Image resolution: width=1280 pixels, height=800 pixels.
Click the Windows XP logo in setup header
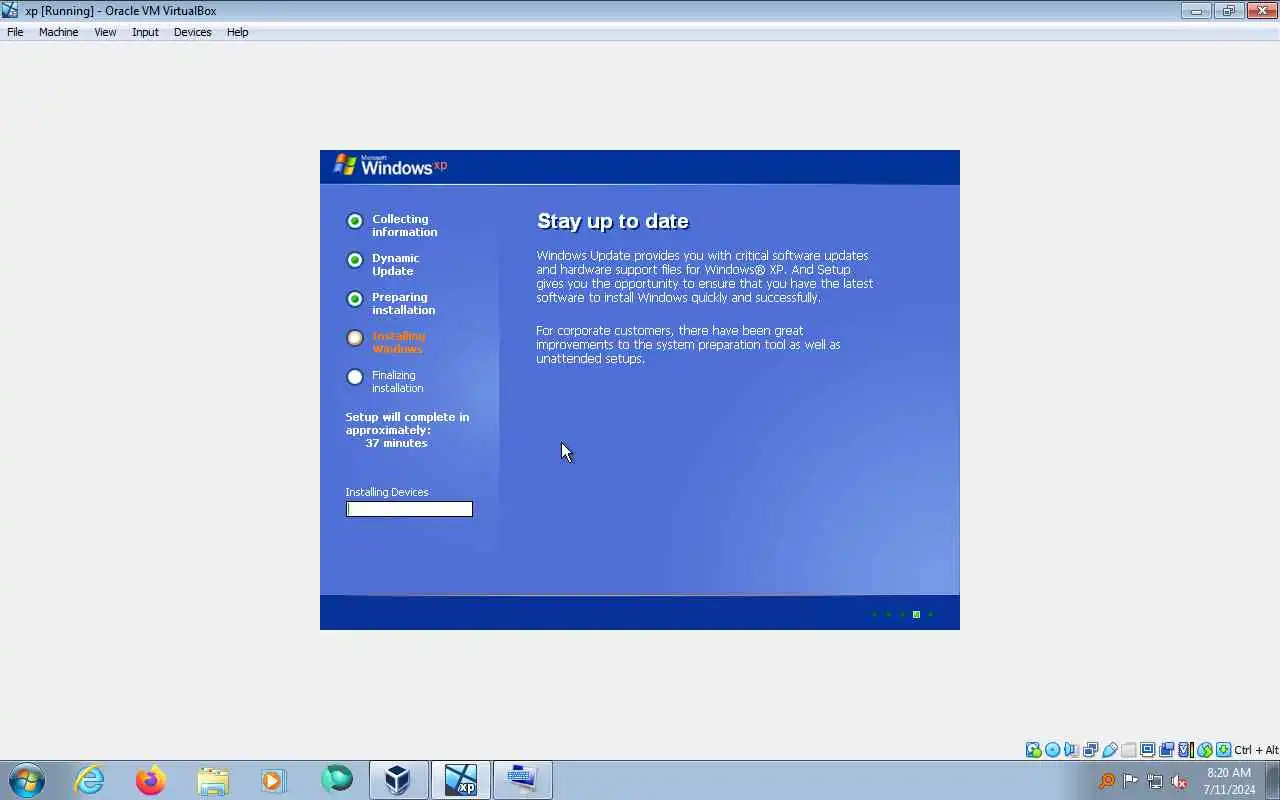tap(390, 165)
